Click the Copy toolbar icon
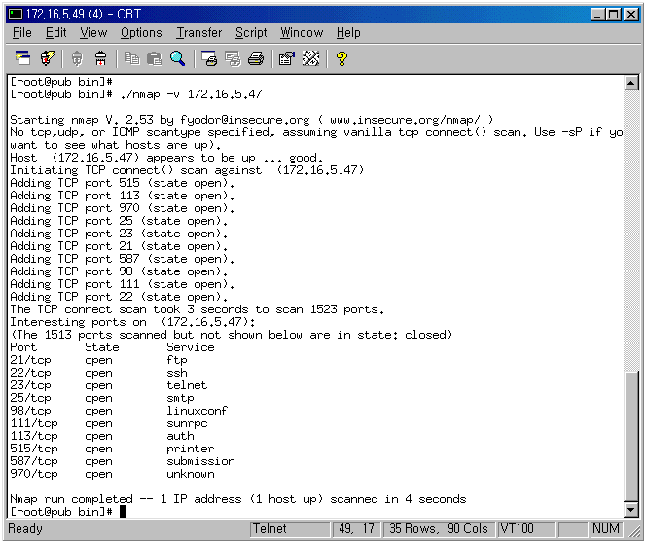This screenshot has height=543, width=646. tap(132, 59)
